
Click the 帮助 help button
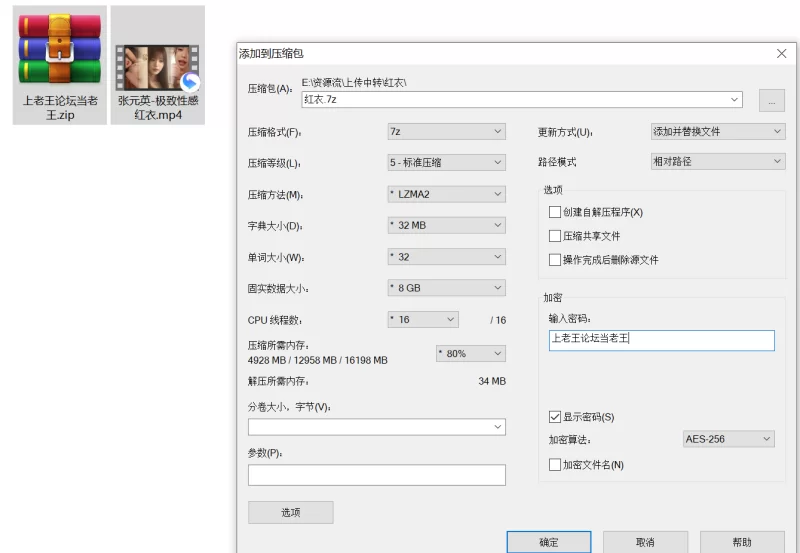coord(742,542)
